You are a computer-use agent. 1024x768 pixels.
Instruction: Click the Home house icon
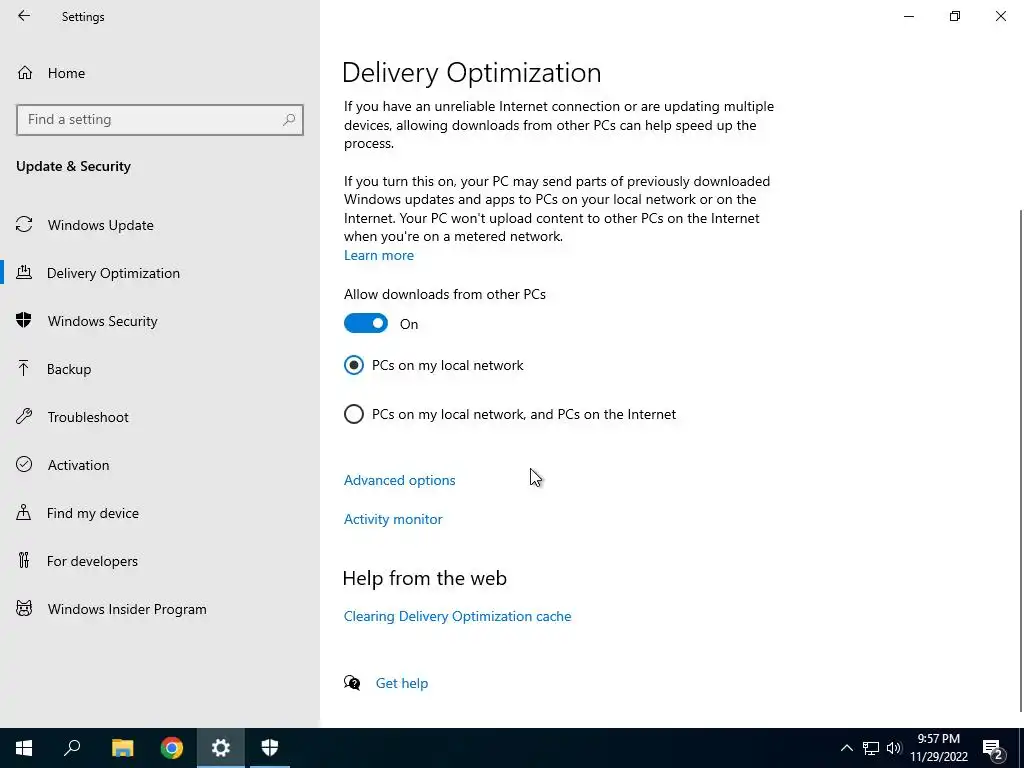(25, 72)
